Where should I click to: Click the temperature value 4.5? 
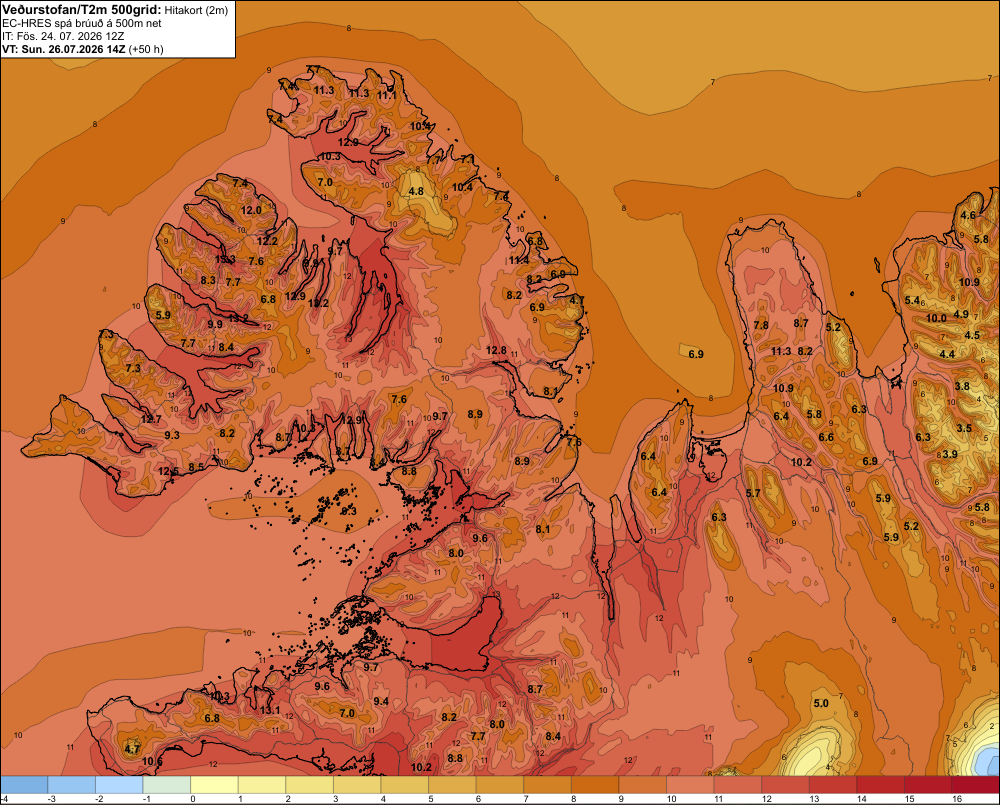pos(972,335)
